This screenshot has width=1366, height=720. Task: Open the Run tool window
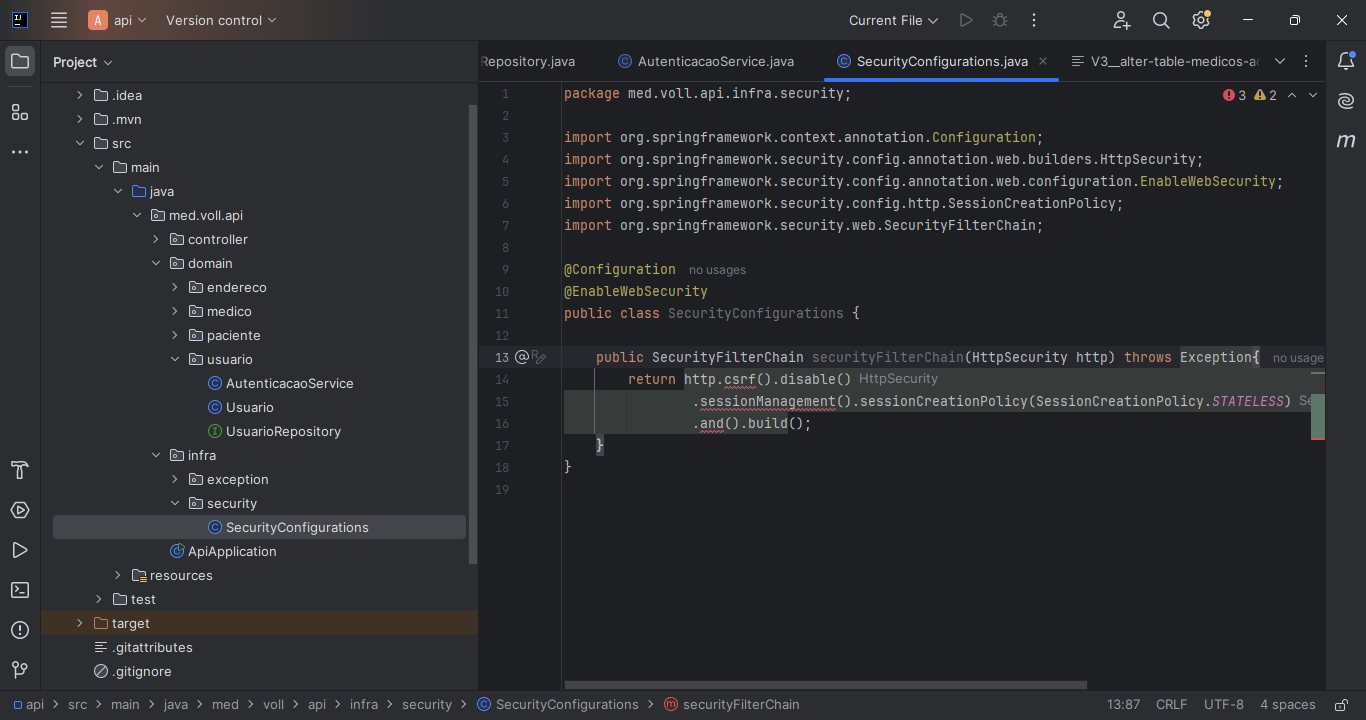[x=20, y=550]
